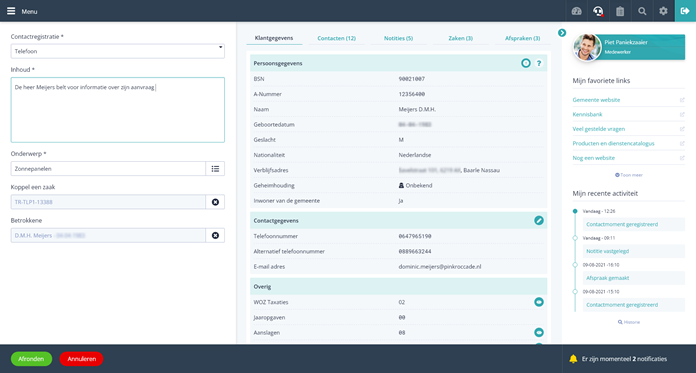Click the Koppel een zaak field TR-TLP1-13388
696x373 pixels.
[108, 202]
